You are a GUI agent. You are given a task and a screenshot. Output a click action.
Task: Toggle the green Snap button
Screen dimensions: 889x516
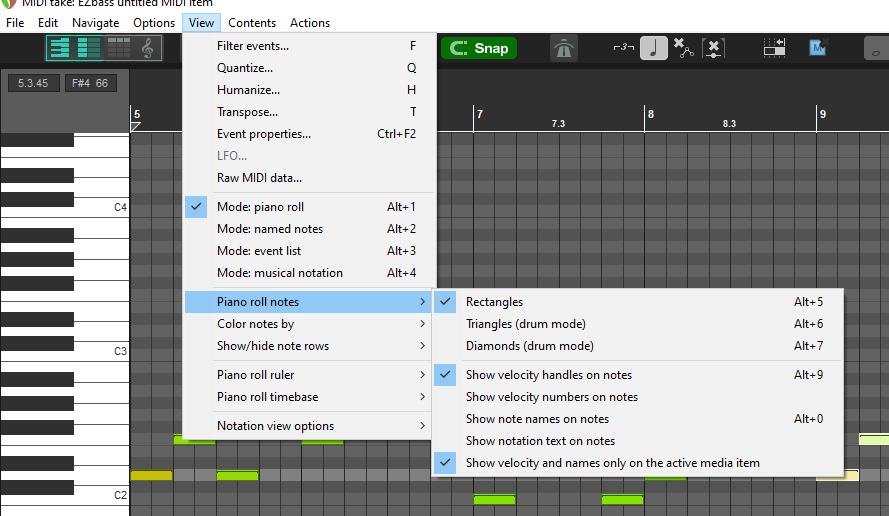click(479, 48)
